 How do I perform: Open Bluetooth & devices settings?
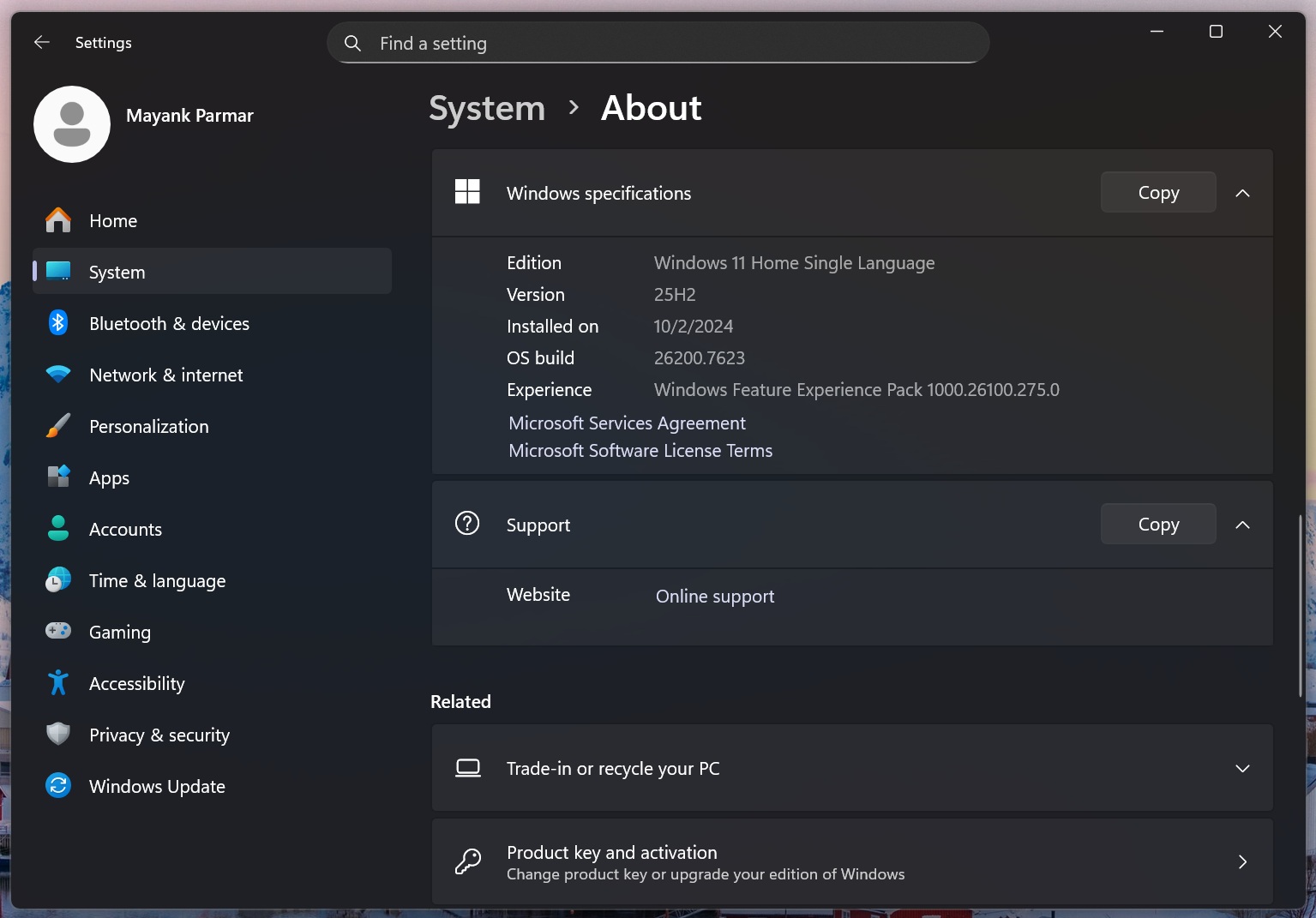point(168,323)
